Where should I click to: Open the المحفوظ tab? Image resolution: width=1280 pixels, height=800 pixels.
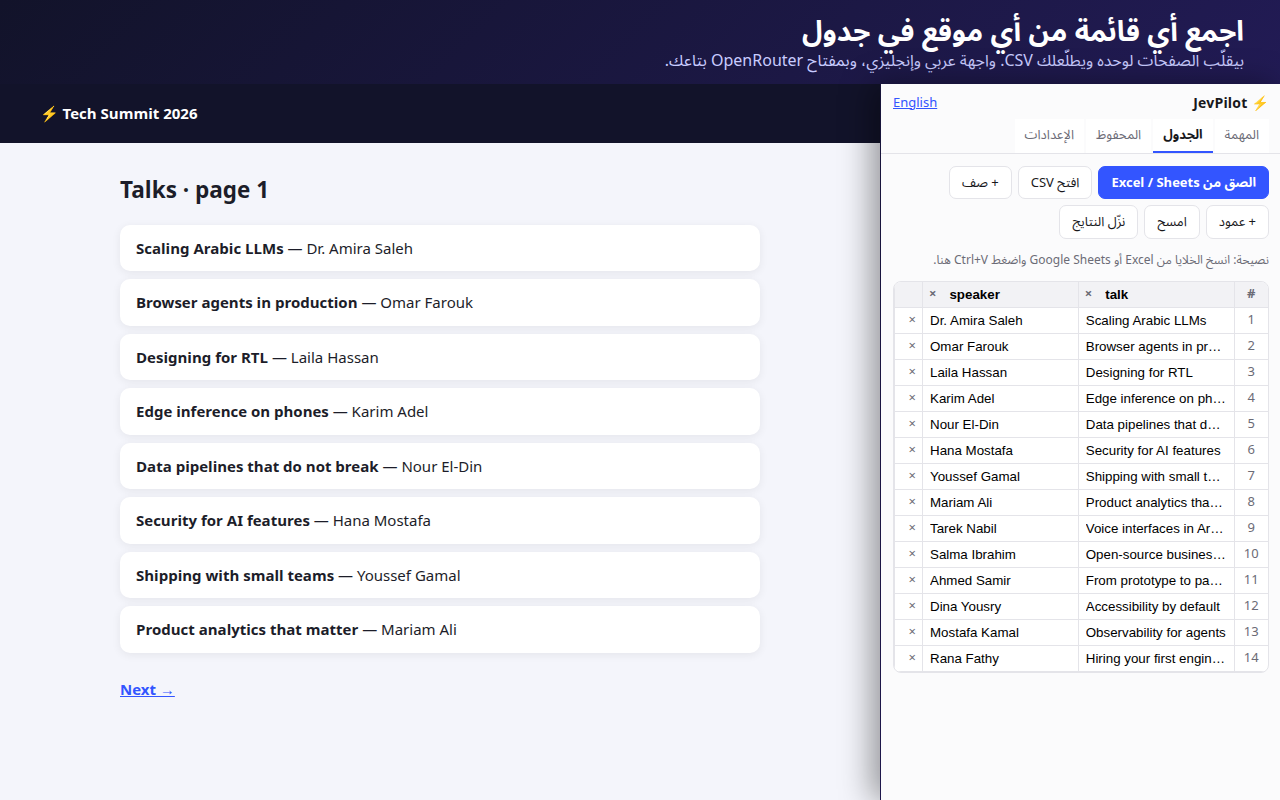(1118, 135)
